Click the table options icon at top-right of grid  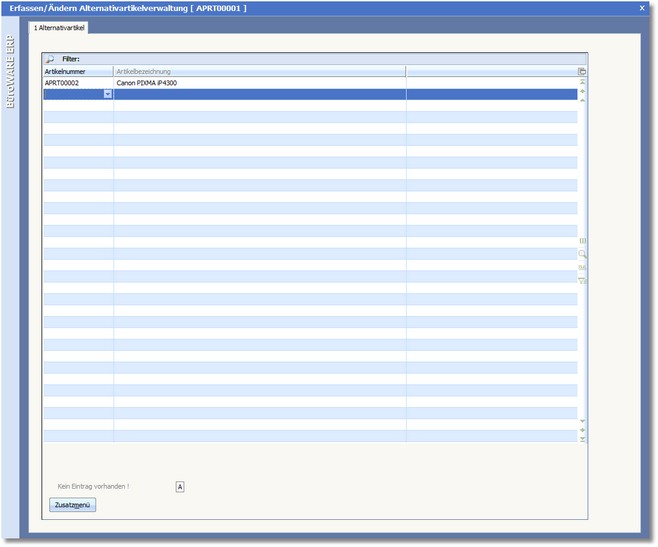[x=582, y=72]
